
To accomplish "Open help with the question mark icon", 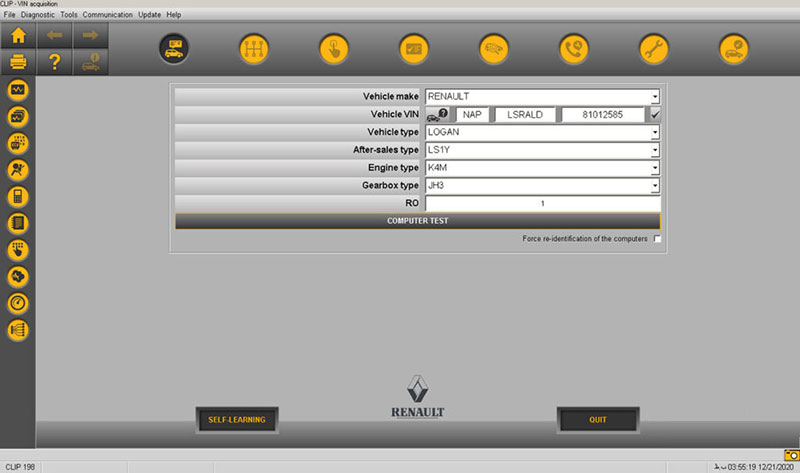I will point(54,62).
